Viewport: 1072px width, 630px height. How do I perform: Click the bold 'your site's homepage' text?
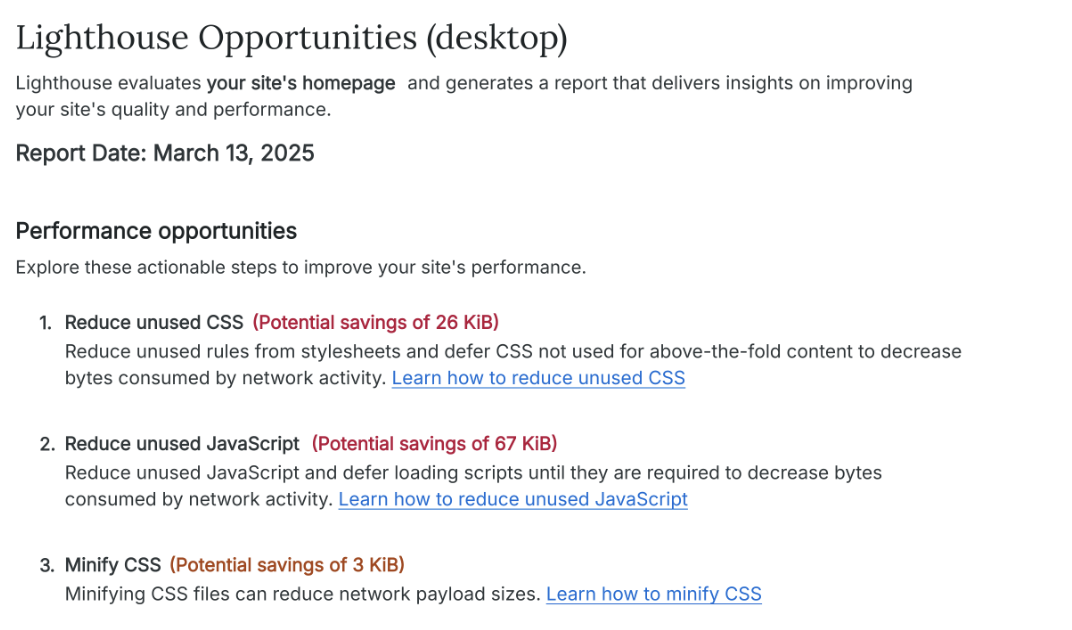pos(301,83)
